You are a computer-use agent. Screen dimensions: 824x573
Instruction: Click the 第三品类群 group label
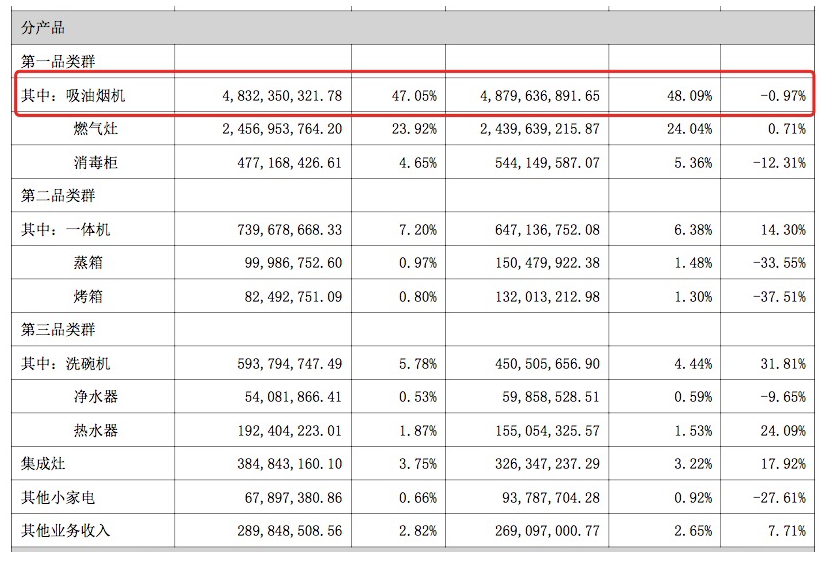click(x=58, y=330)
